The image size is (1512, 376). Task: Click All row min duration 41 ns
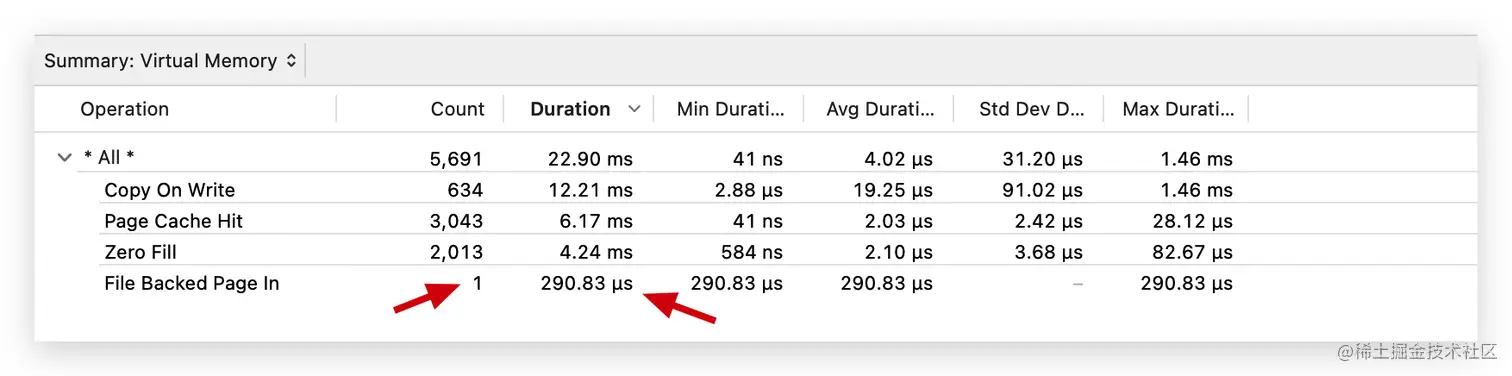[757, 159]
